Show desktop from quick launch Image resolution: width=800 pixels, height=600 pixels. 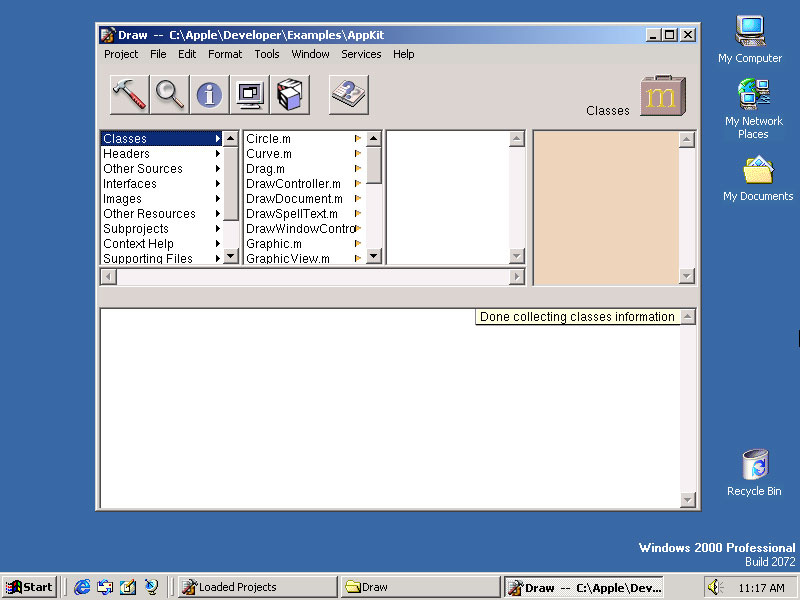point(128,587)
